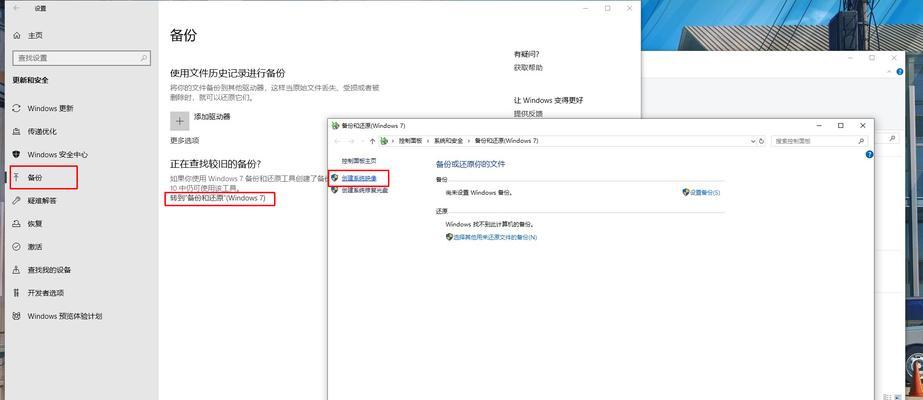This screenshot has width=923, height=400.
Task: Click Back arrow in 备份和还原 window
Action: [337, 141]
